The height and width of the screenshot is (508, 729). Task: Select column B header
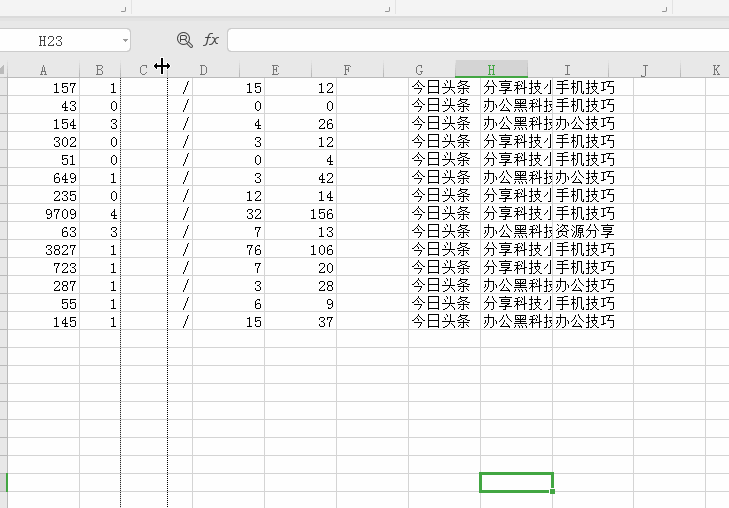click(99, 70)
